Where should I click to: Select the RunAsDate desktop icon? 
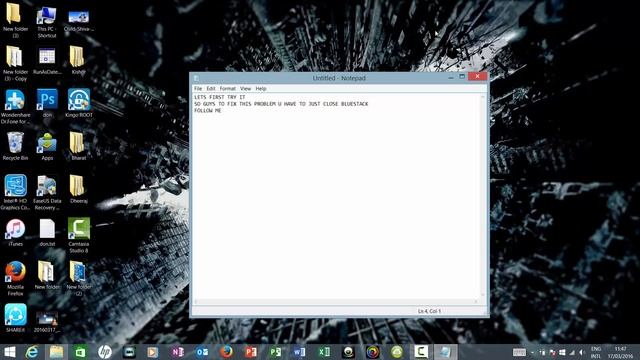click(x=47, y=60)
